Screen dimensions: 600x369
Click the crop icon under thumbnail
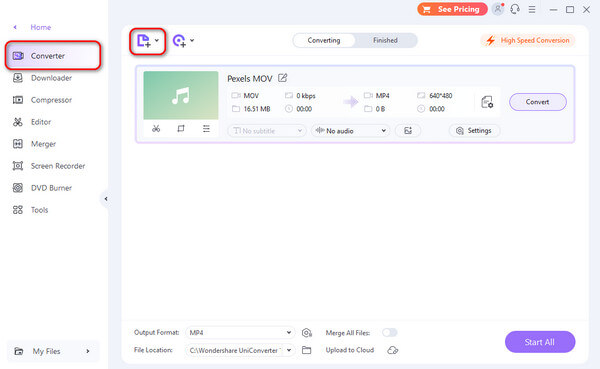point(181,129)
